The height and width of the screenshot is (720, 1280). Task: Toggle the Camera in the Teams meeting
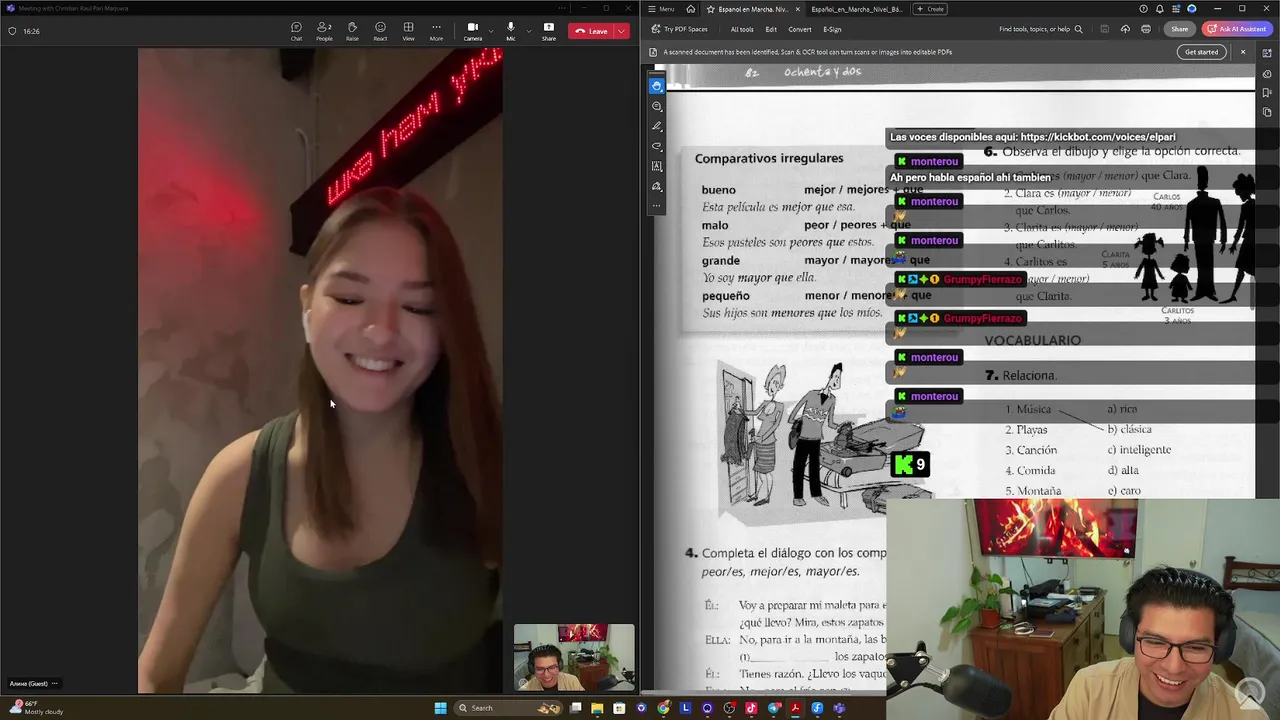point(472,31)
